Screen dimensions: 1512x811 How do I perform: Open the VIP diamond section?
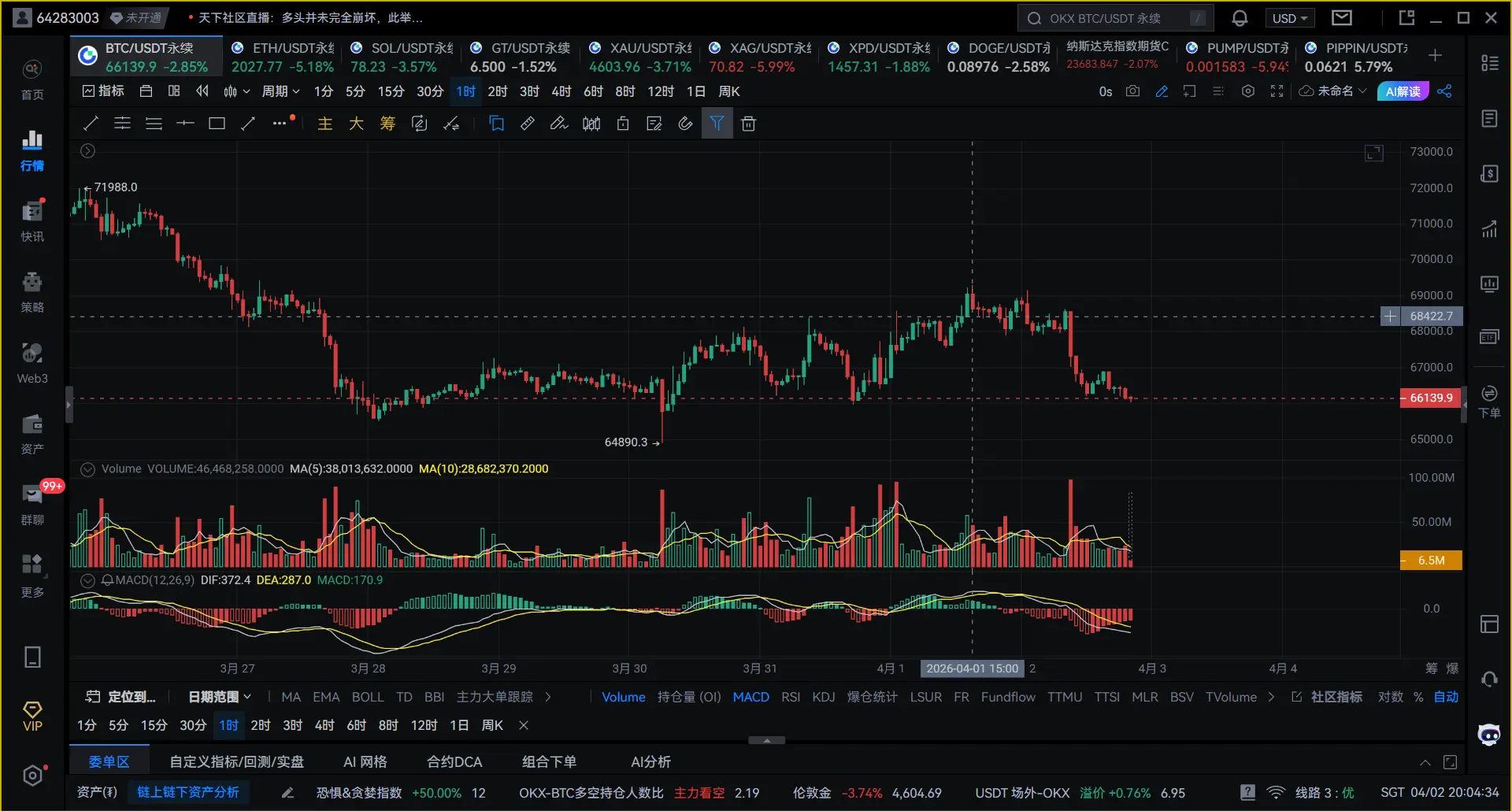tap(32, 717)
